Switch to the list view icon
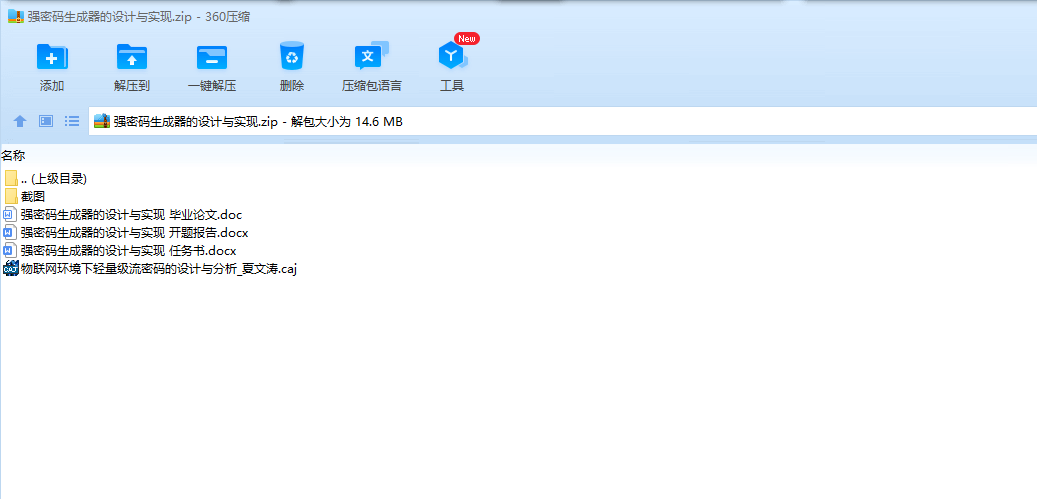 coord(72,121)
